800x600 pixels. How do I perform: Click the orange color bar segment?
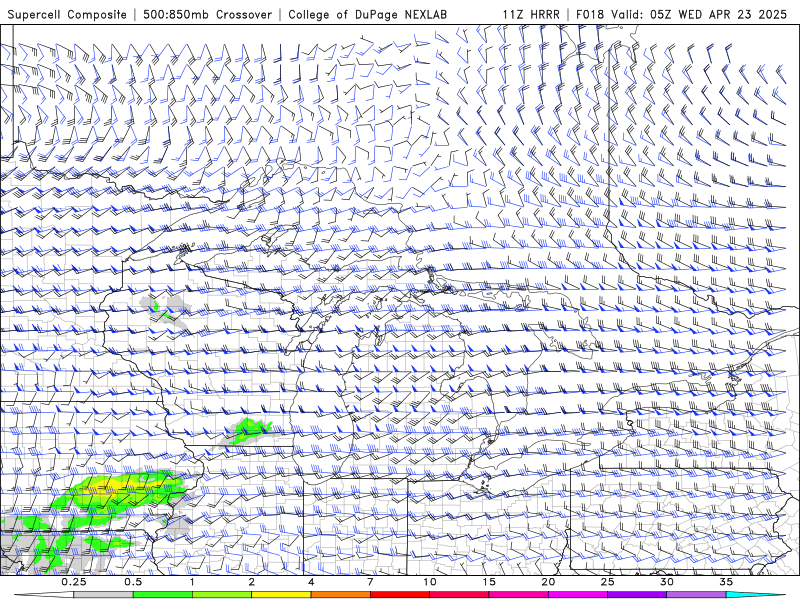[340, 595]
